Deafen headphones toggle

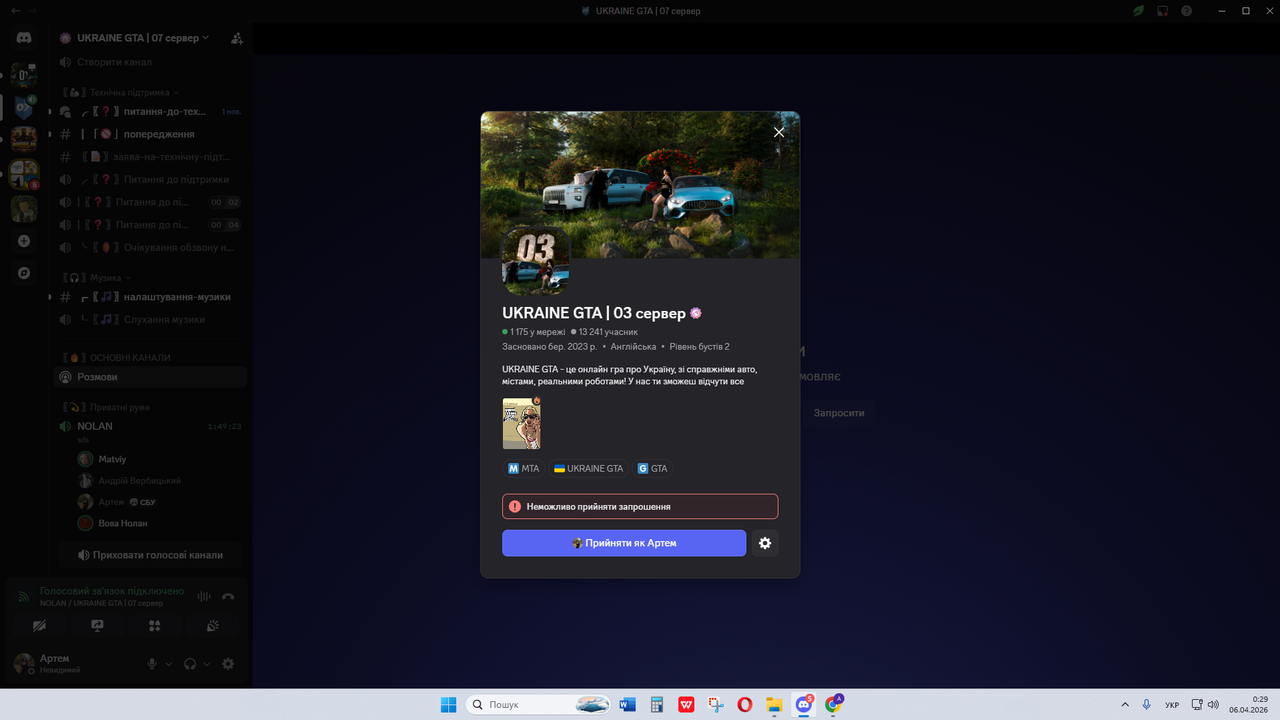(190, 664)
